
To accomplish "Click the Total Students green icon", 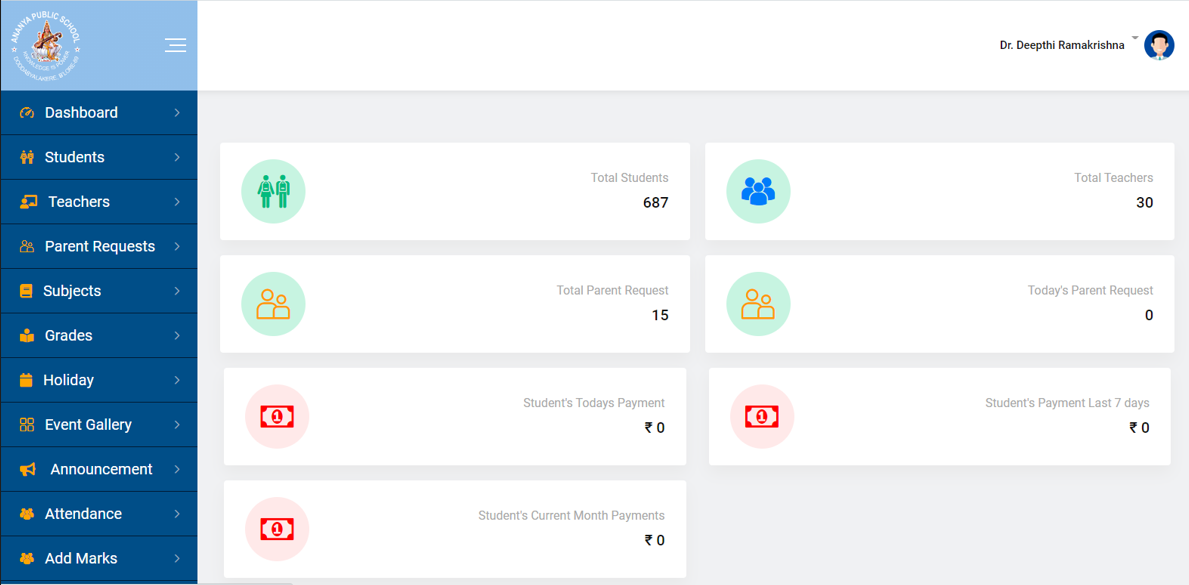I will (x=273, y=191).
